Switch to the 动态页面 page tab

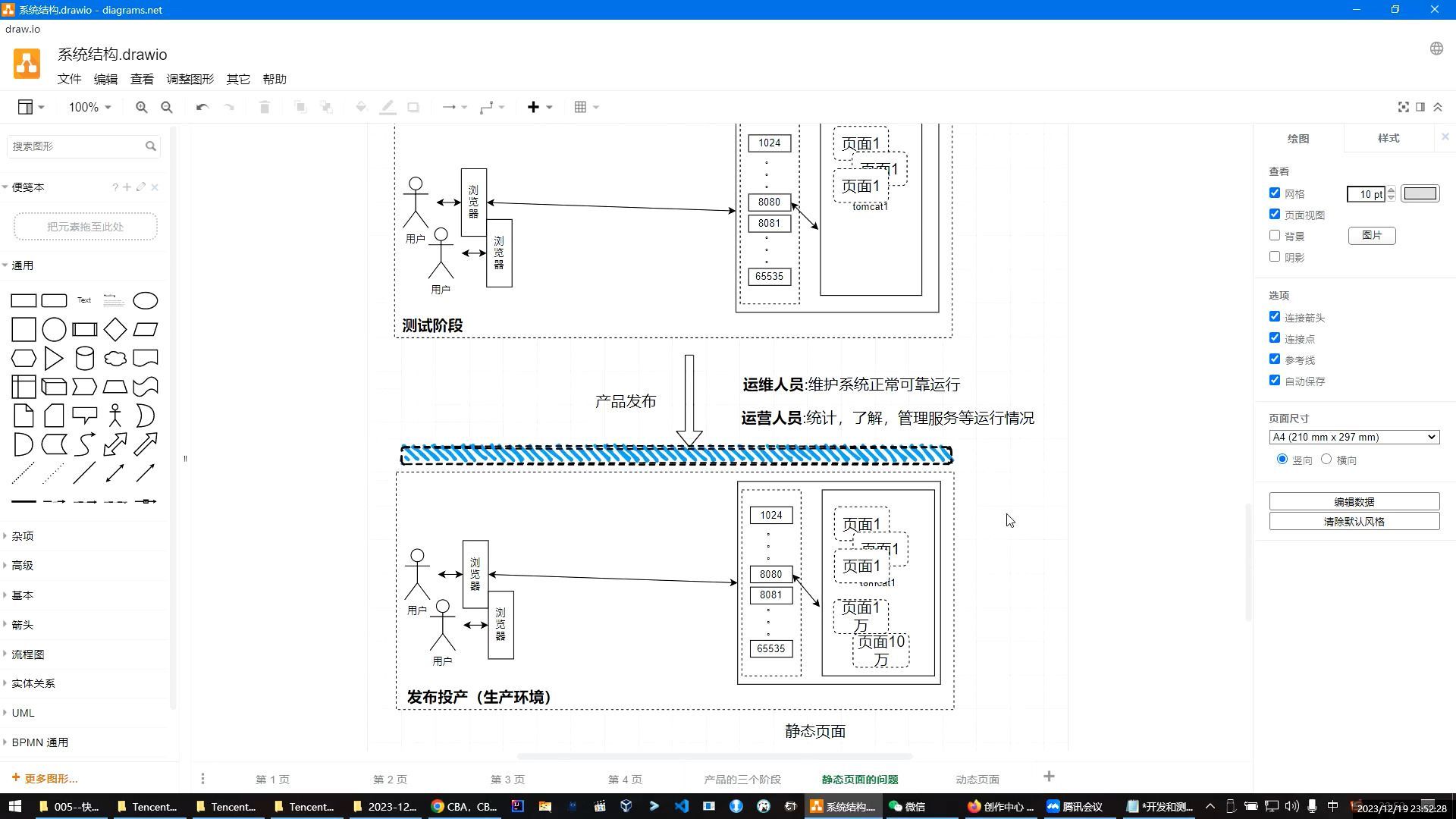tap(977, 780)
